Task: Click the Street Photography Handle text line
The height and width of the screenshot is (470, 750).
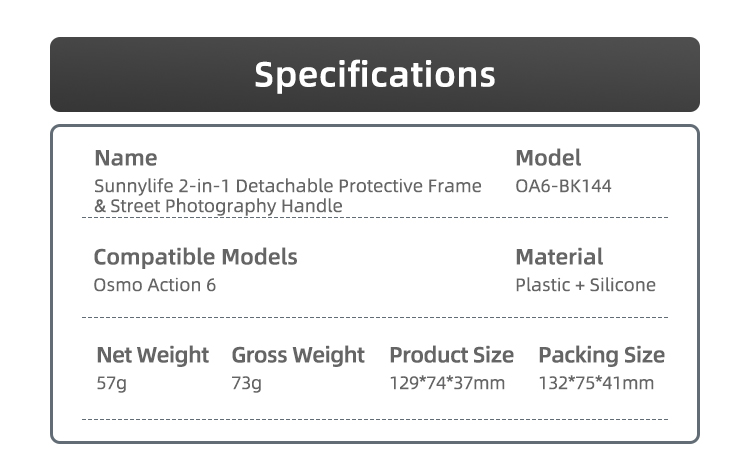Action: tap(218, 206)
